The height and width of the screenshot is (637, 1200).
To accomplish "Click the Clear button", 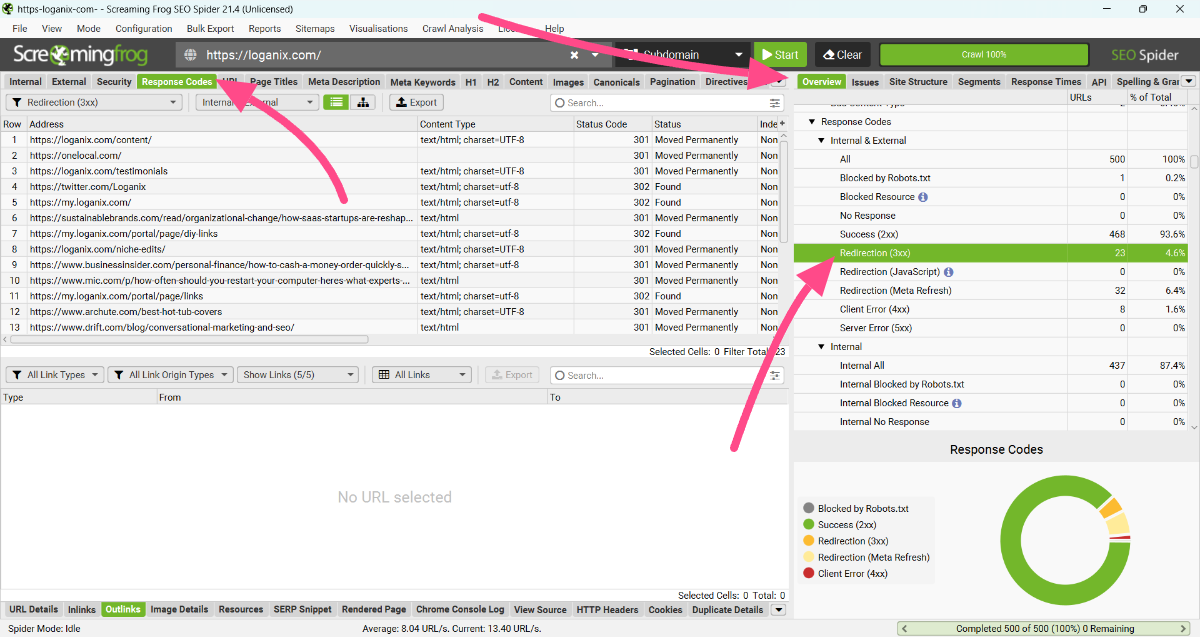I will tap(841, 55).
